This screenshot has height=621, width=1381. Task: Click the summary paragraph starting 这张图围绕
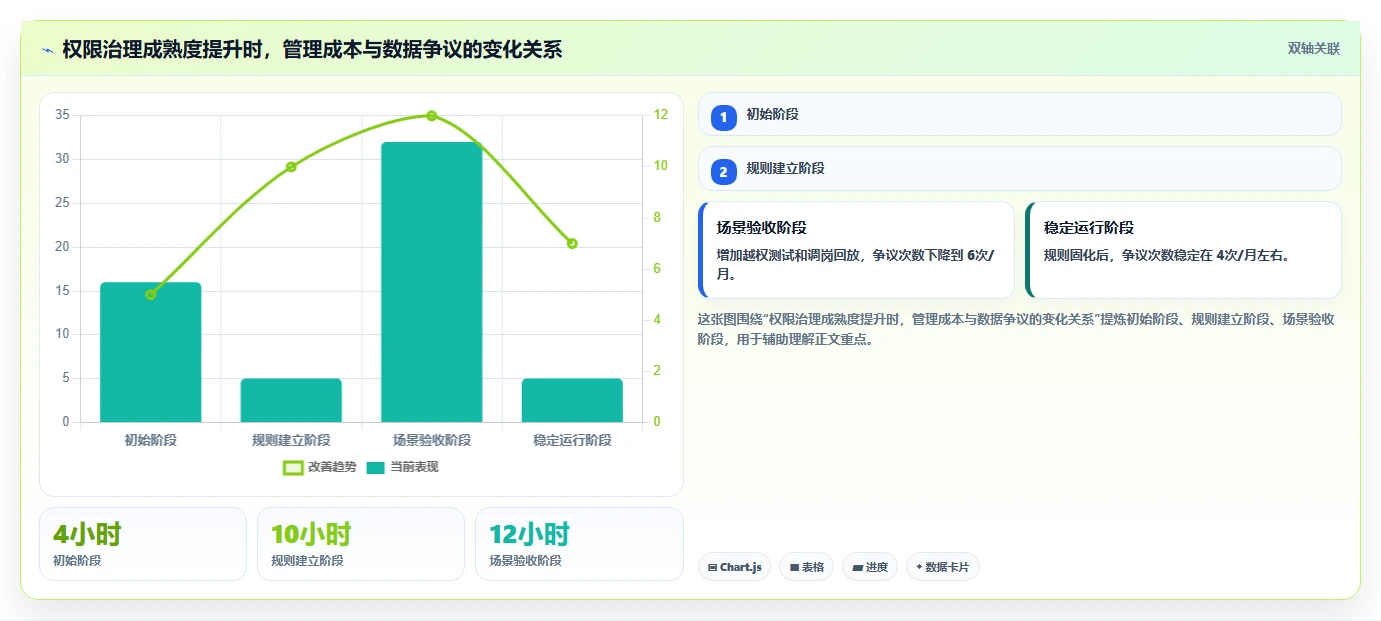click(1016, 329)
